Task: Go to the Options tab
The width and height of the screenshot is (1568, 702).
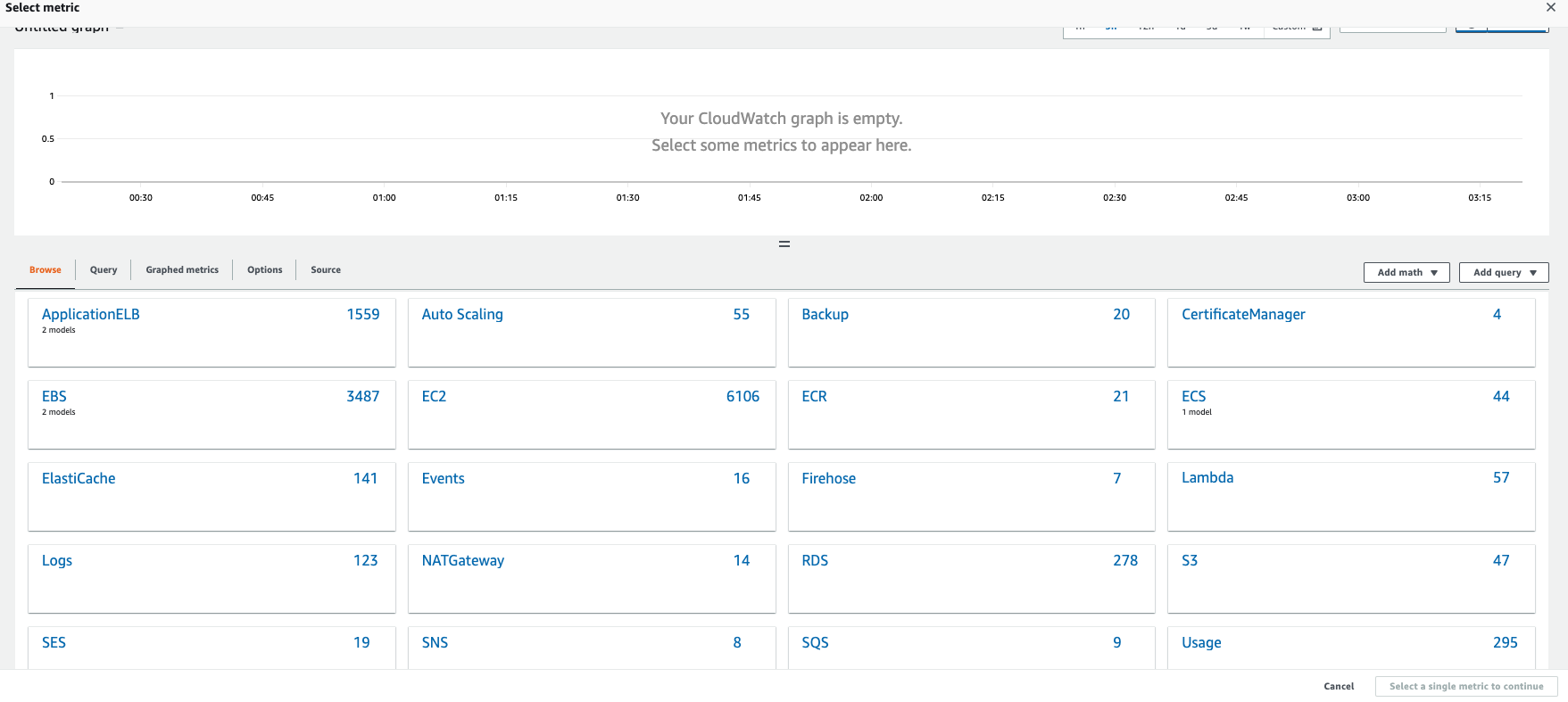Action: point(264,269)
